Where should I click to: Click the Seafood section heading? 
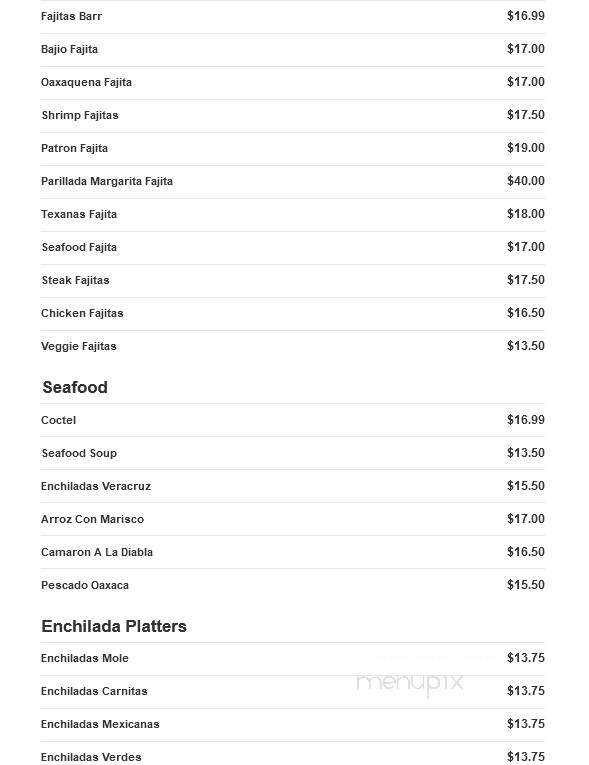[x=75, y=387]
